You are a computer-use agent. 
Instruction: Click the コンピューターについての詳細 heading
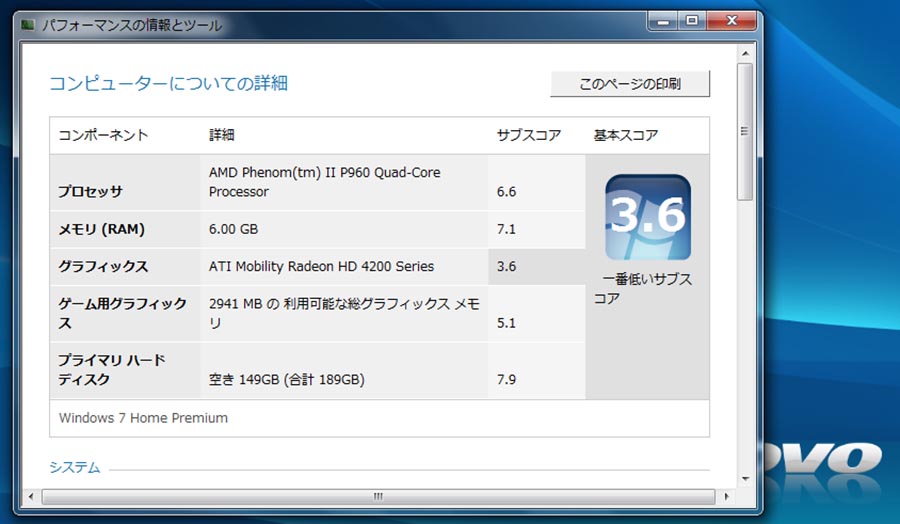(x=168, y=84)
